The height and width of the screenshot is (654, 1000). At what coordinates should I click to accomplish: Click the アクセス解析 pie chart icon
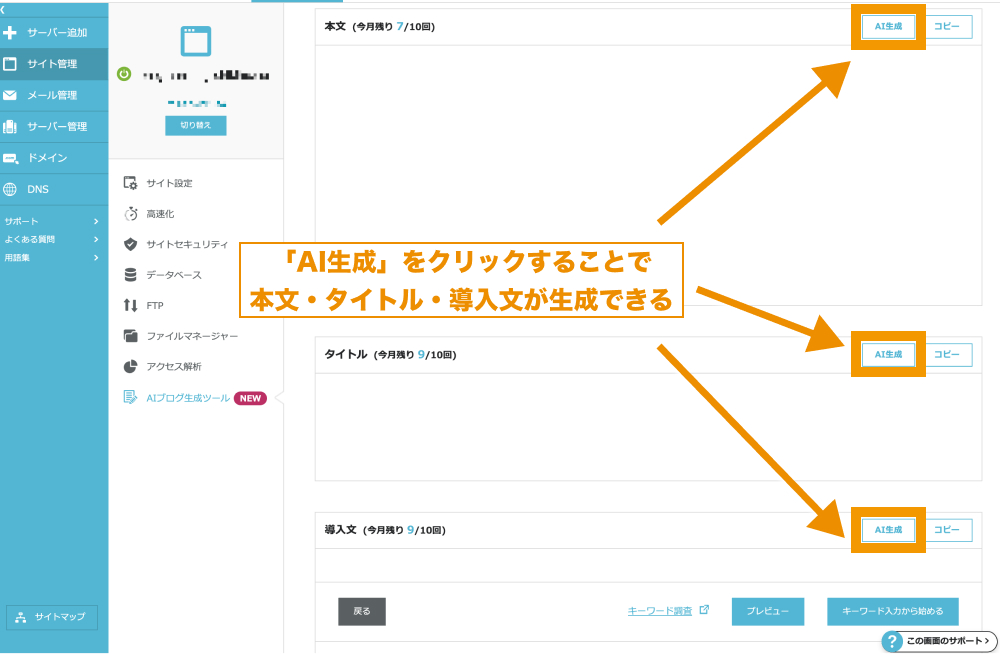point(130,366)
